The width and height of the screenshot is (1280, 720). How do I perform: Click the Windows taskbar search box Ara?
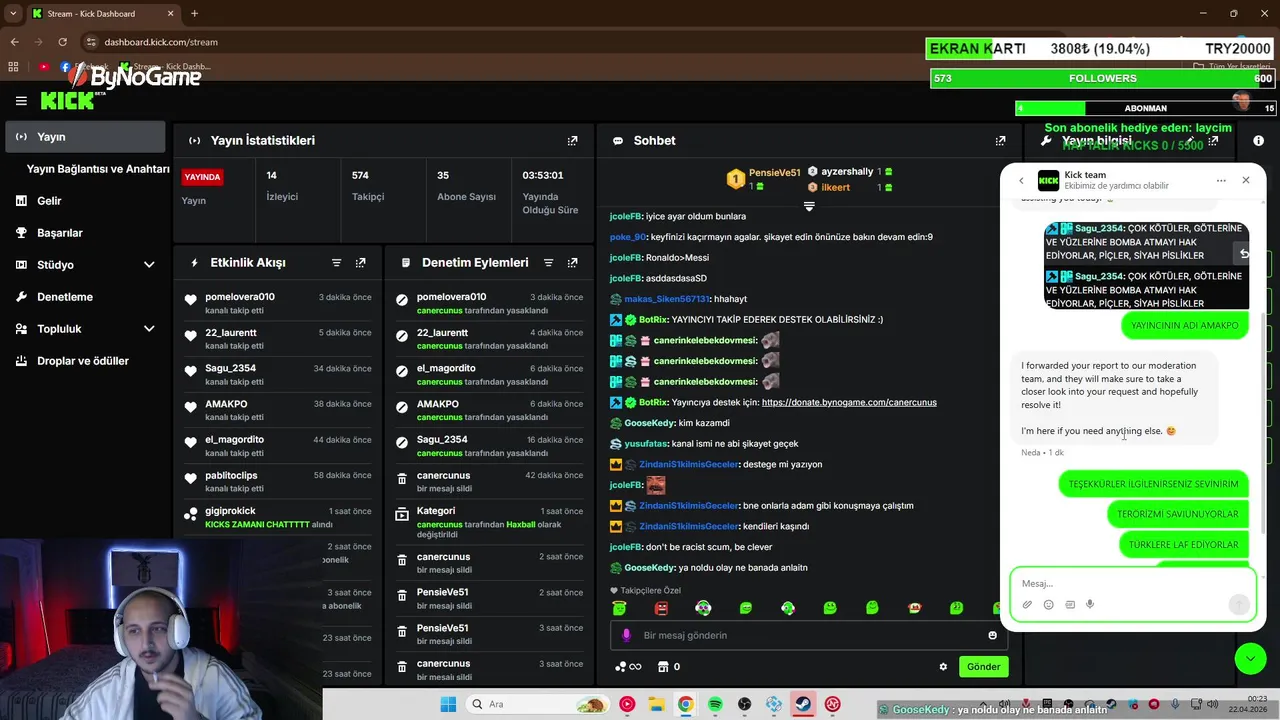(x=537, y=704)
